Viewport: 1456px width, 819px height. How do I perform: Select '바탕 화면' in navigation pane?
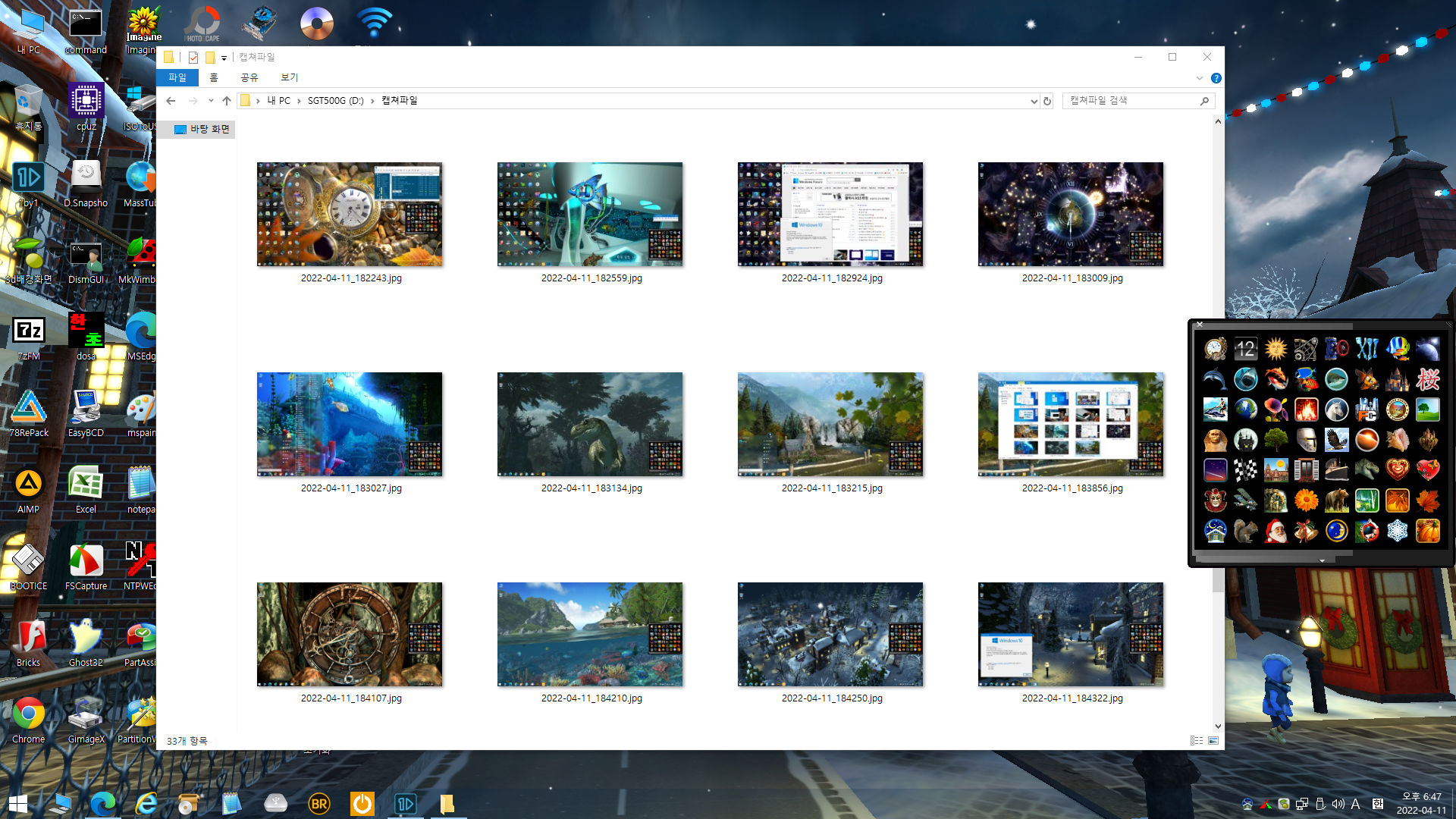click(209, 130)
